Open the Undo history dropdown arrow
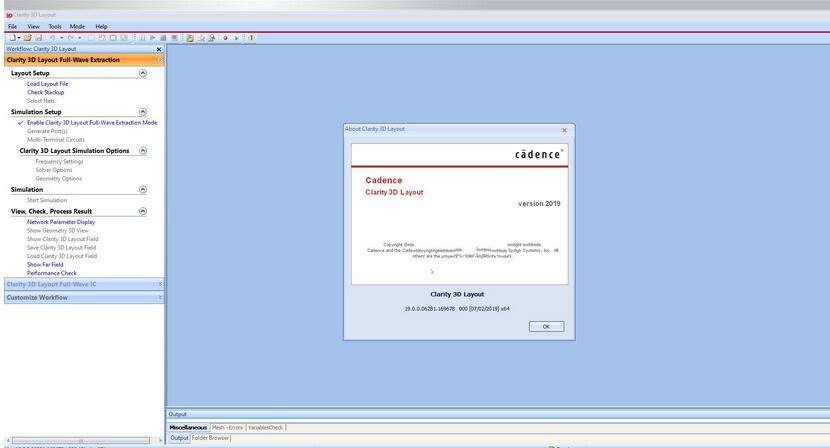This screenshot has width=830, height=448. [x=61, y=38]
